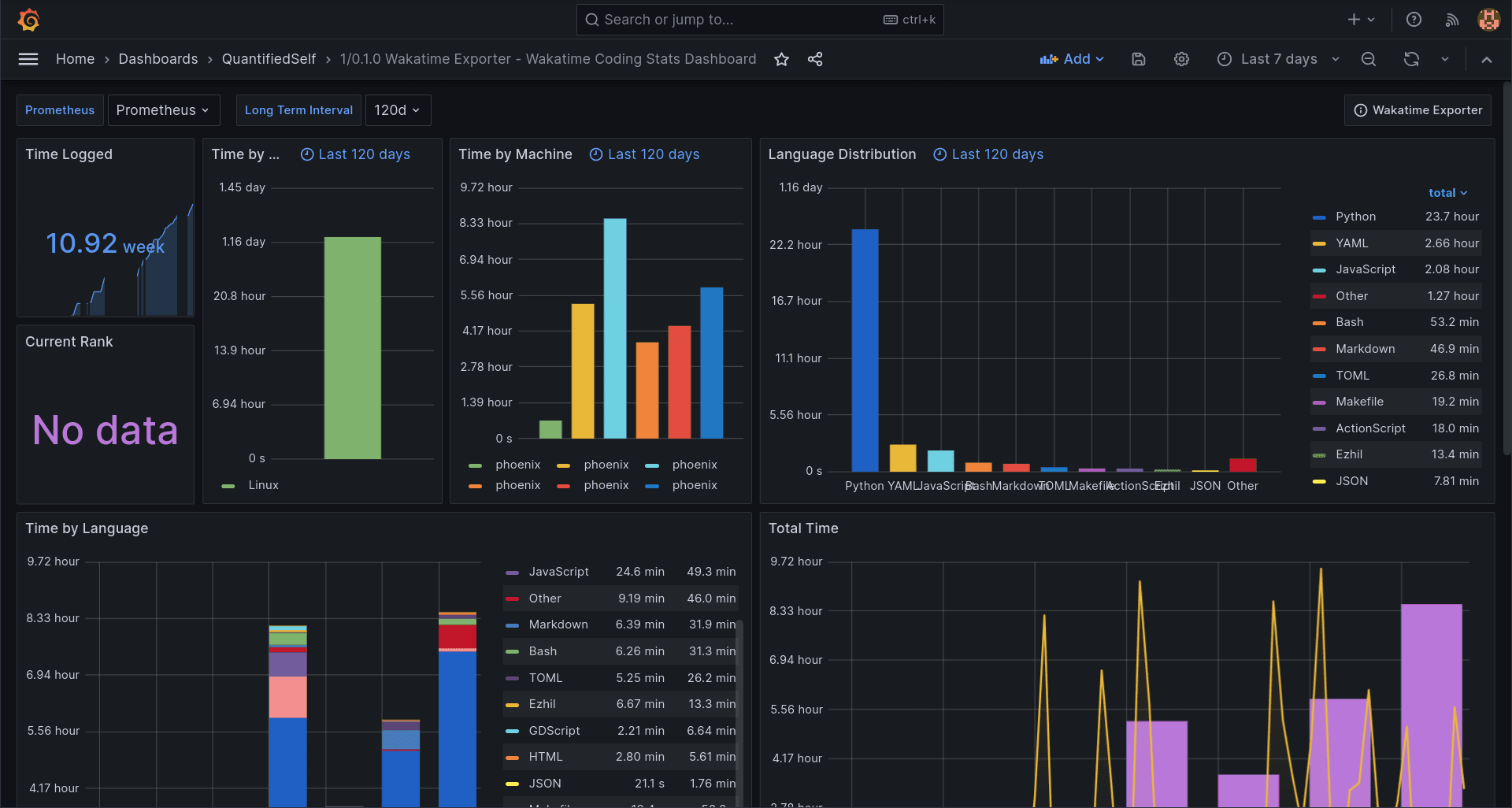Image resolution: width=1512 pixels, height=808 pixels.
Task: Save the dashboard using the disk icon
Action: 1138,59
